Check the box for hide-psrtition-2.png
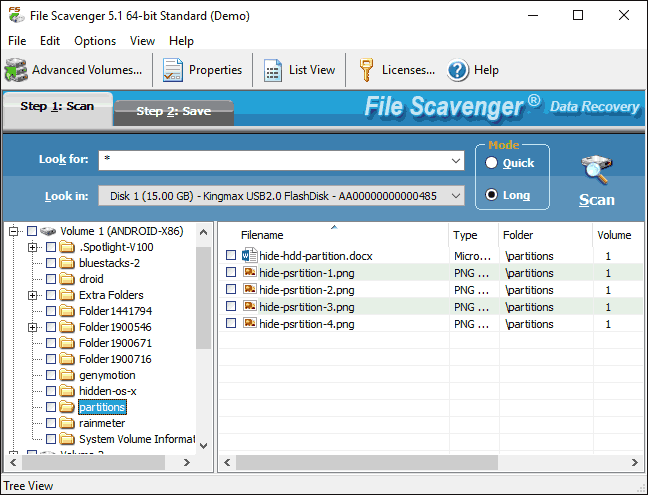The width and height of the screenshot is (648, 495). 231,290
